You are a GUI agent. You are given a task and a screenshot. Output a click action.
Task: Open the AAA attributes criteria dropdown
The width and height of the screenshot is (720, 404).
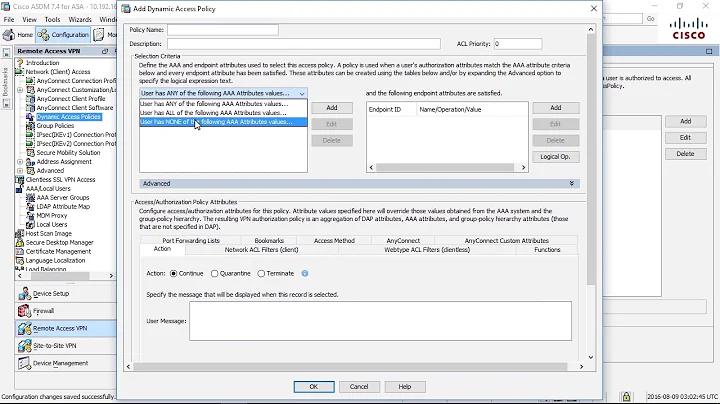tap(223, 93)
